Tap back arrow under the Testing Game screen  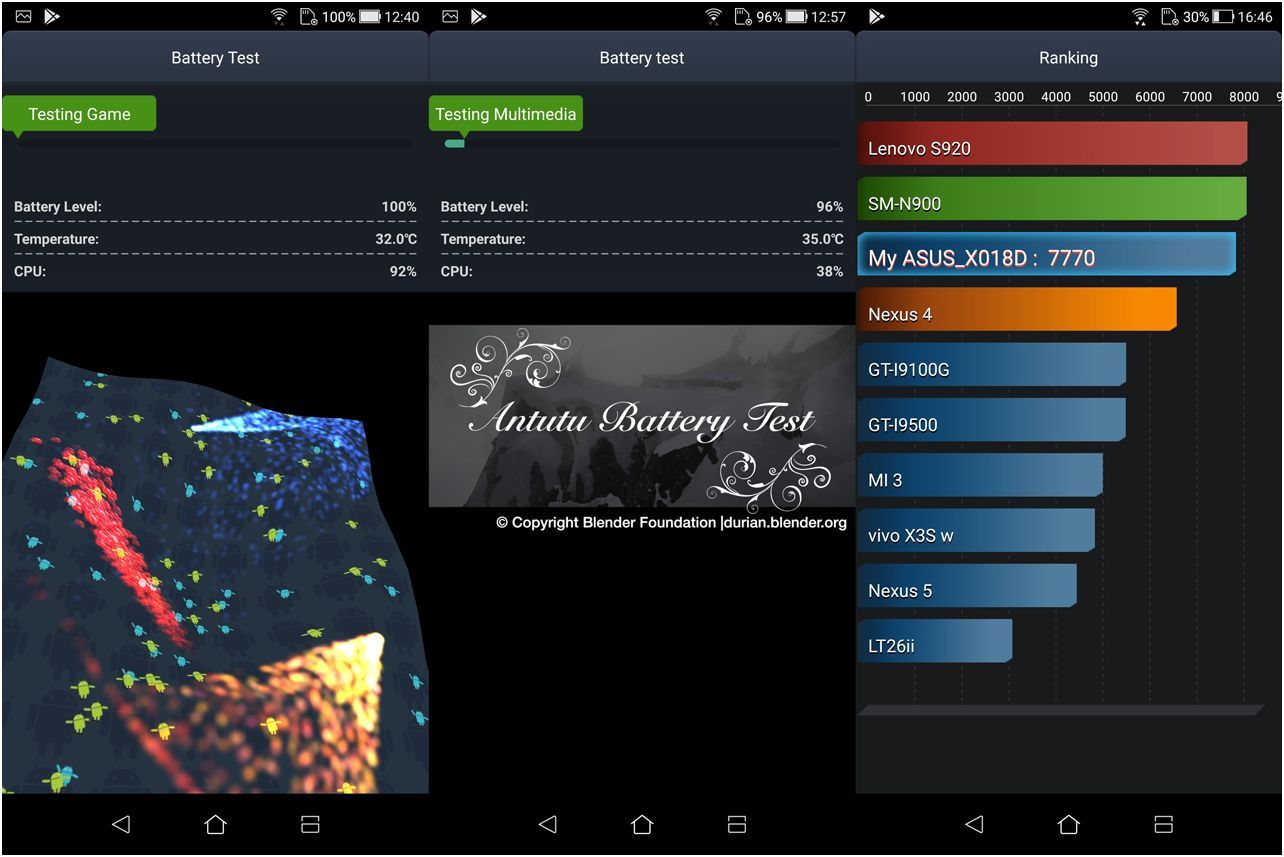(x=121, y=824)
